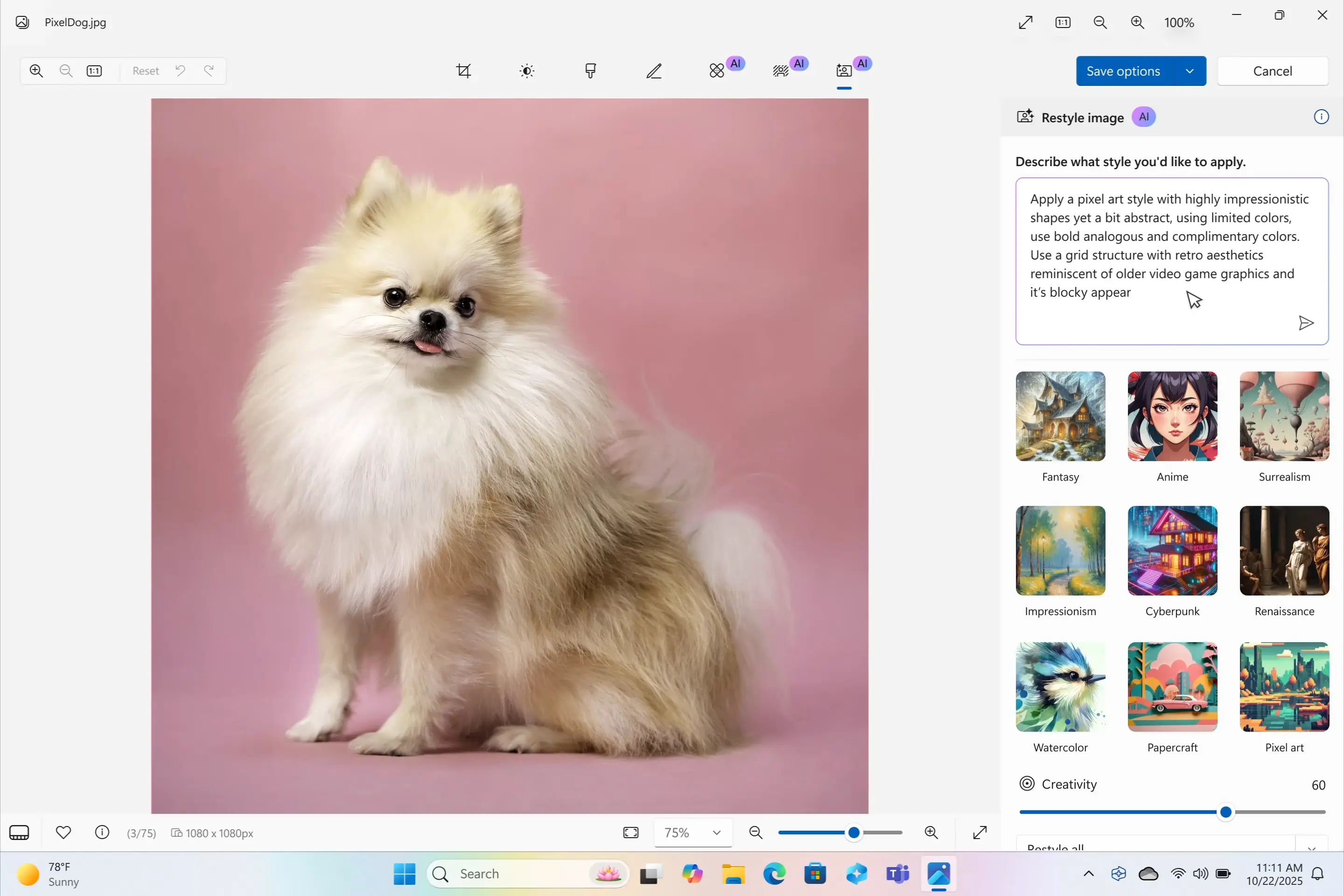
Task: Apply the Cyberpunk style preset
Action: coord(1173,551)
